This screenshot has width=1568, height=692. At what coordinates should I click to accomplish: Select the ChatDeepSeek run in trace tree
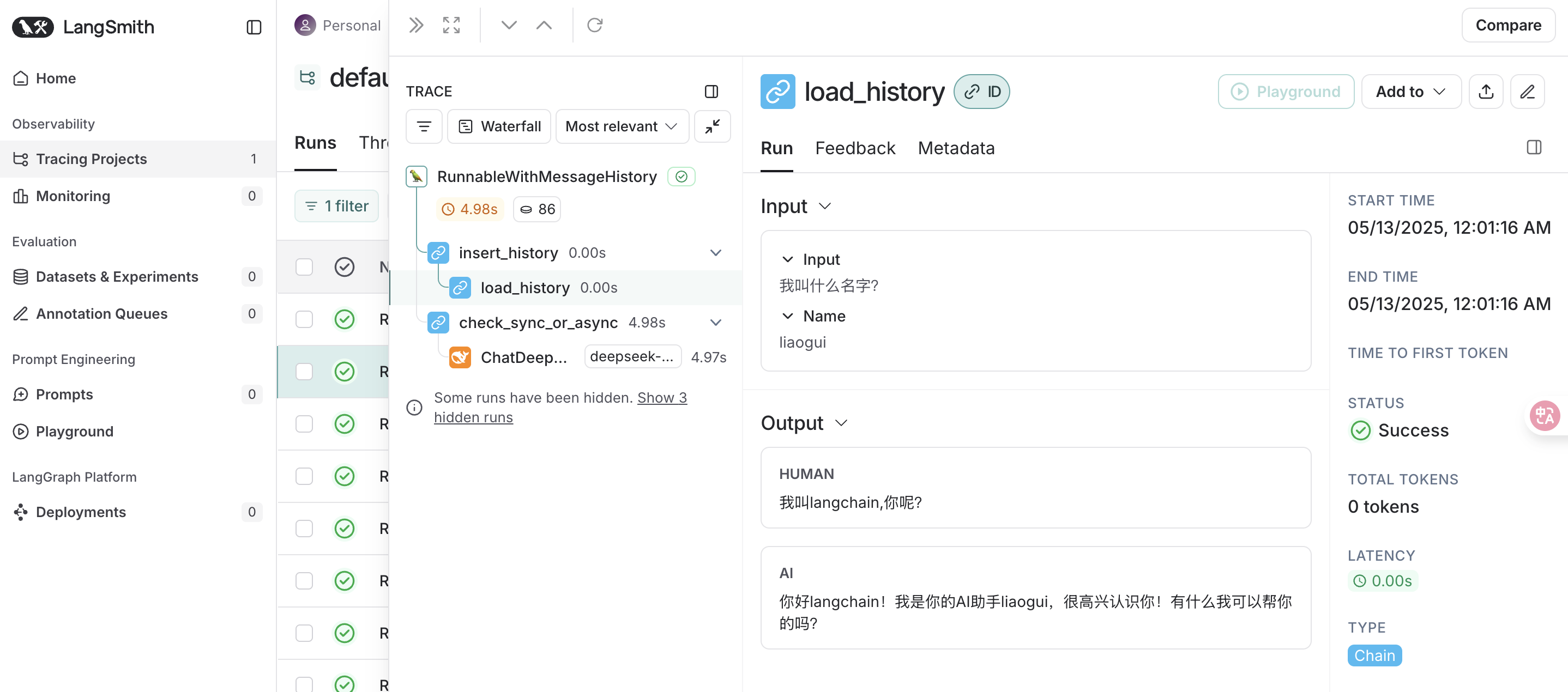click(523, 357)
